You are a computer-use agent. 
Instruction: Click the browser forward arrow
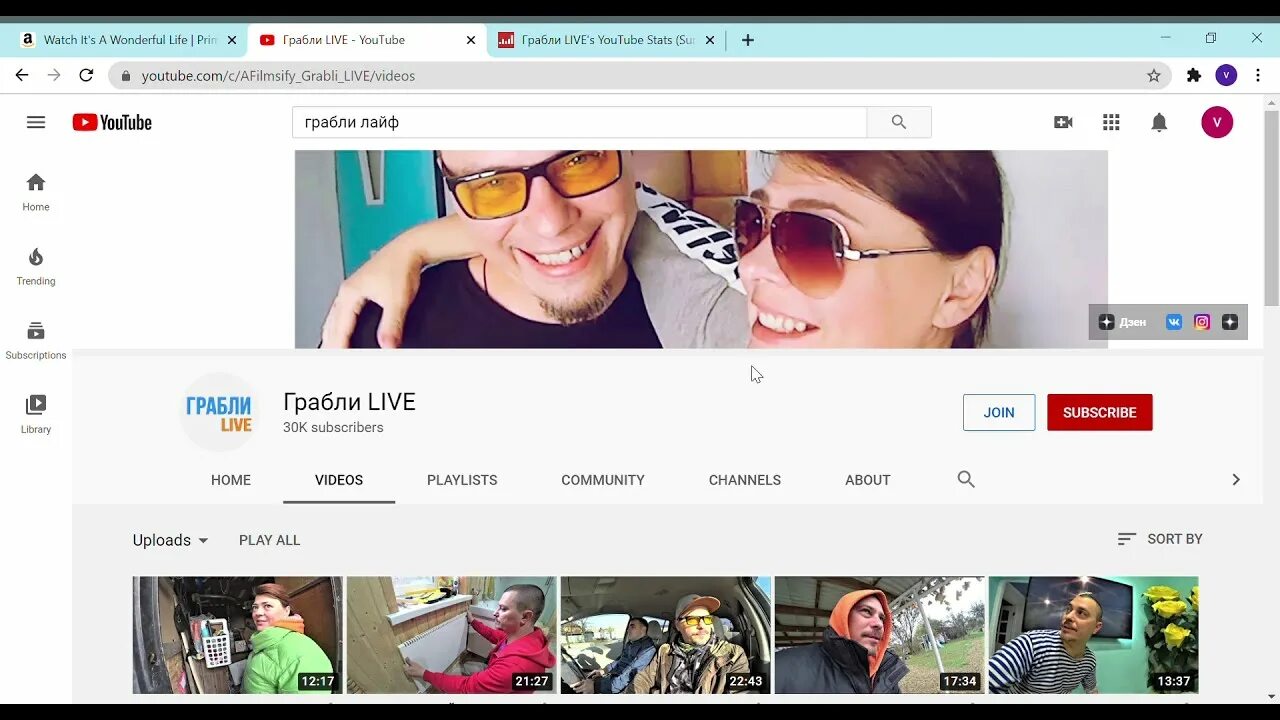click(x=54, y=75)
